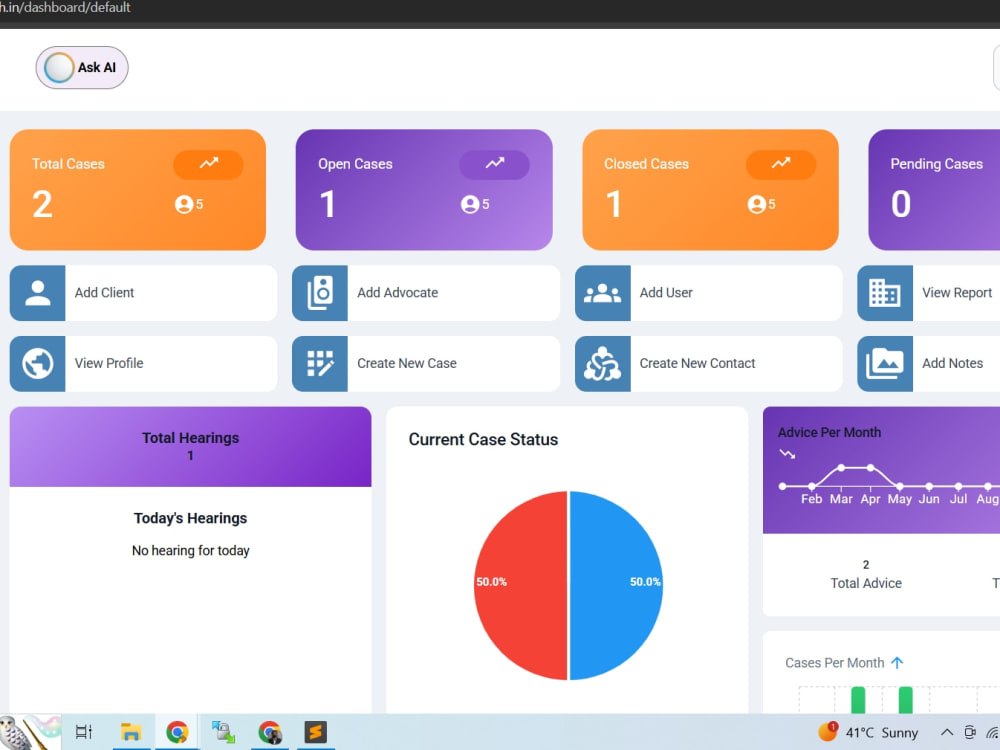Click the View Report building icon
The height and width of the screenshot is (750, 1000).
(x=885, y=293)
